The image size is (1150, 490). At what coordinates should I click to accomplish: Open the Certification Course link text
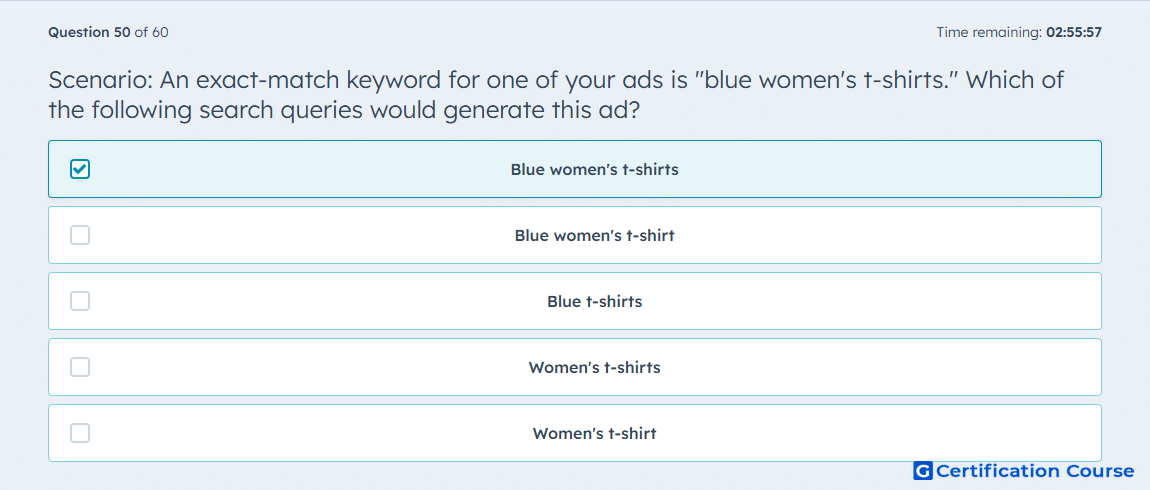pyautogui.click(x=1035, y=471)
